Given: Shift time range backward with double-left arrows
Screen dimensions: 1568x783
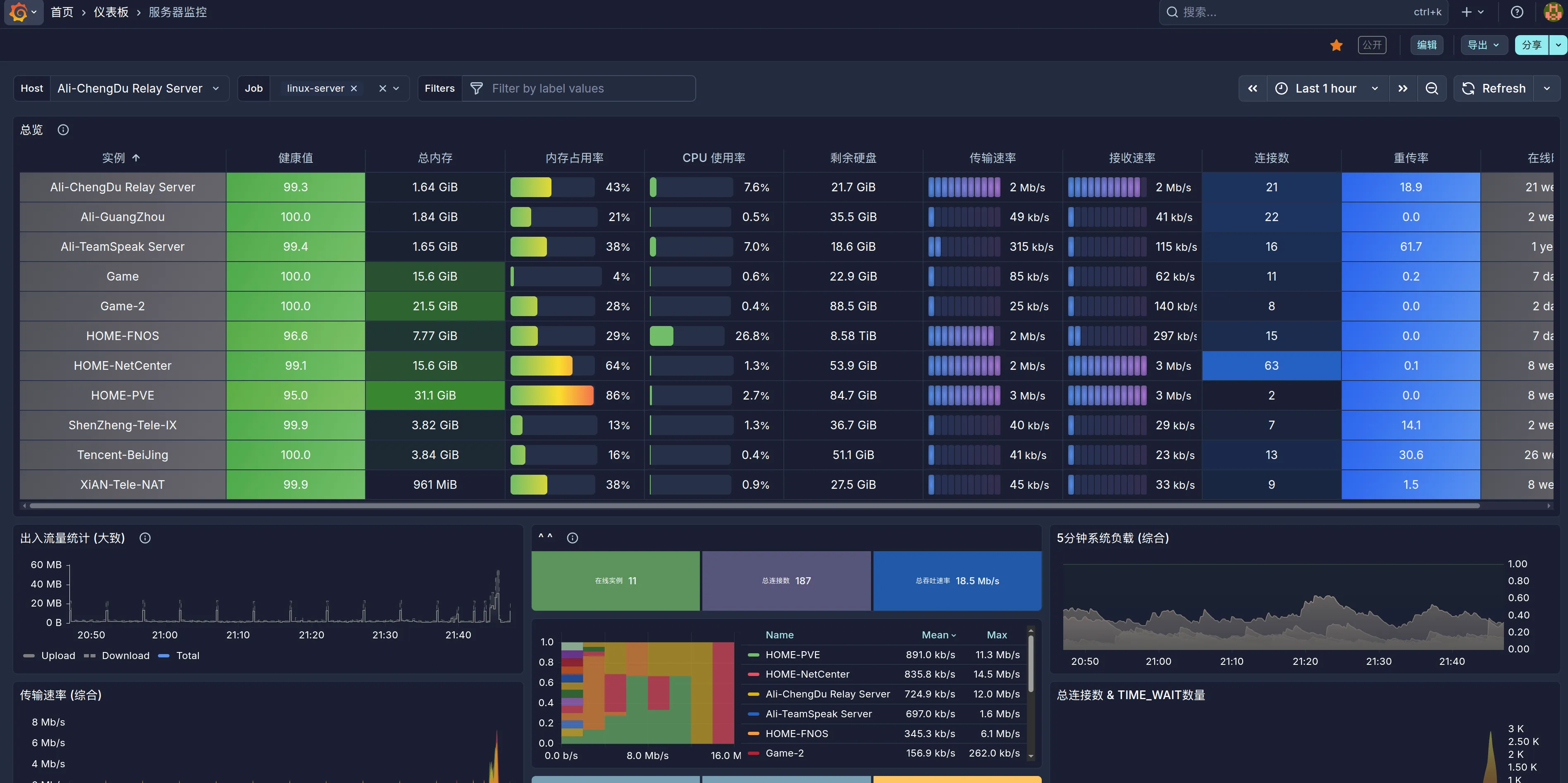Looking at the screenshot, I should coord(1253,89).
